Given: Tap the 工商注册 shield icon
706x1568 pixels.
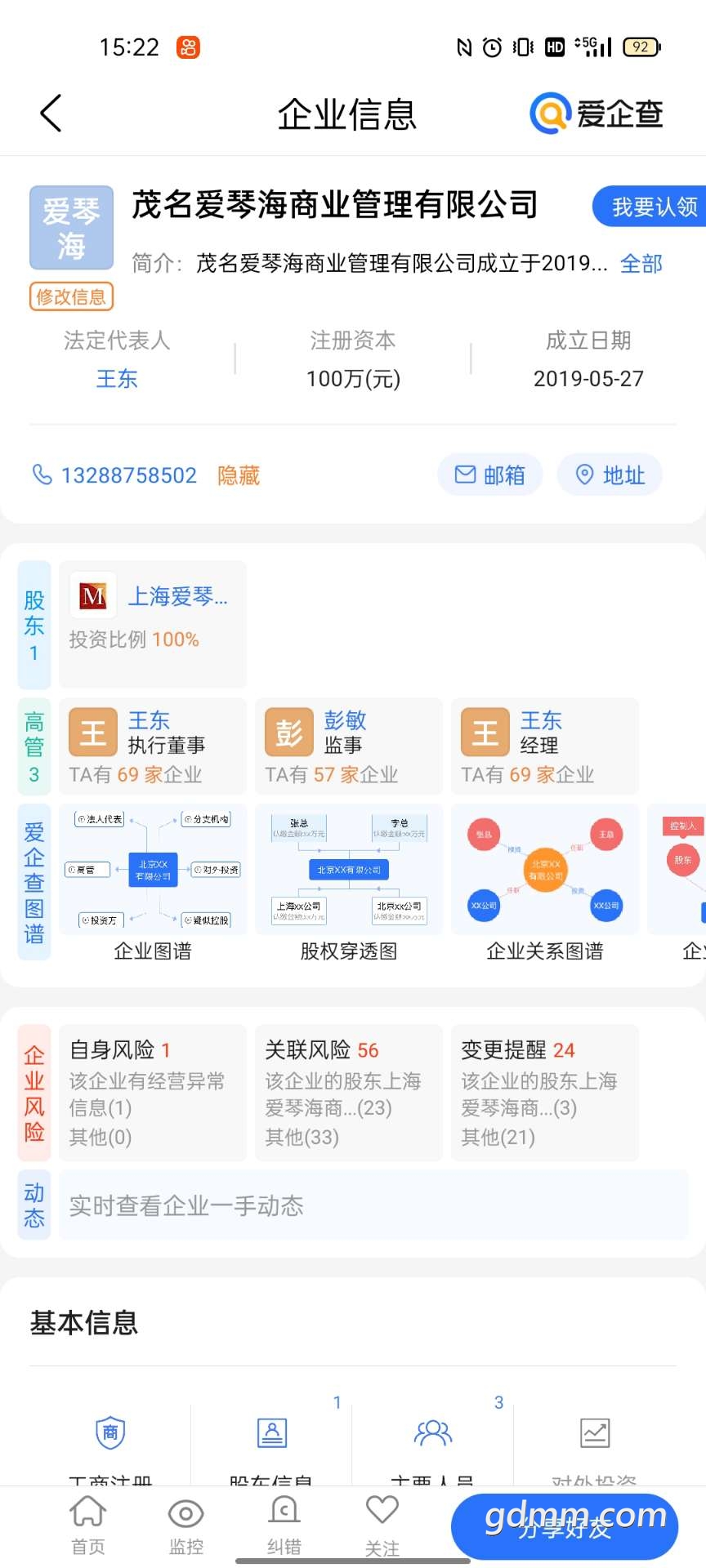Looking at the screenshot, I should (110, 1432).
